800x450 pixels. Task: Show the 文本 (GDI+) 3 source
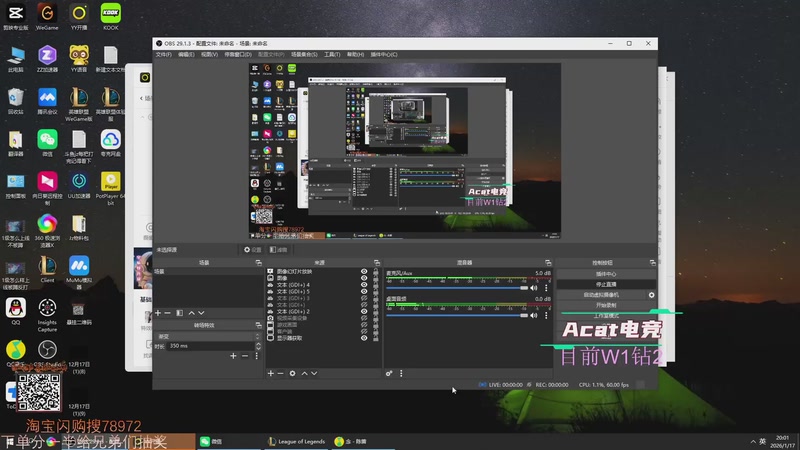(x=364, y=298)
